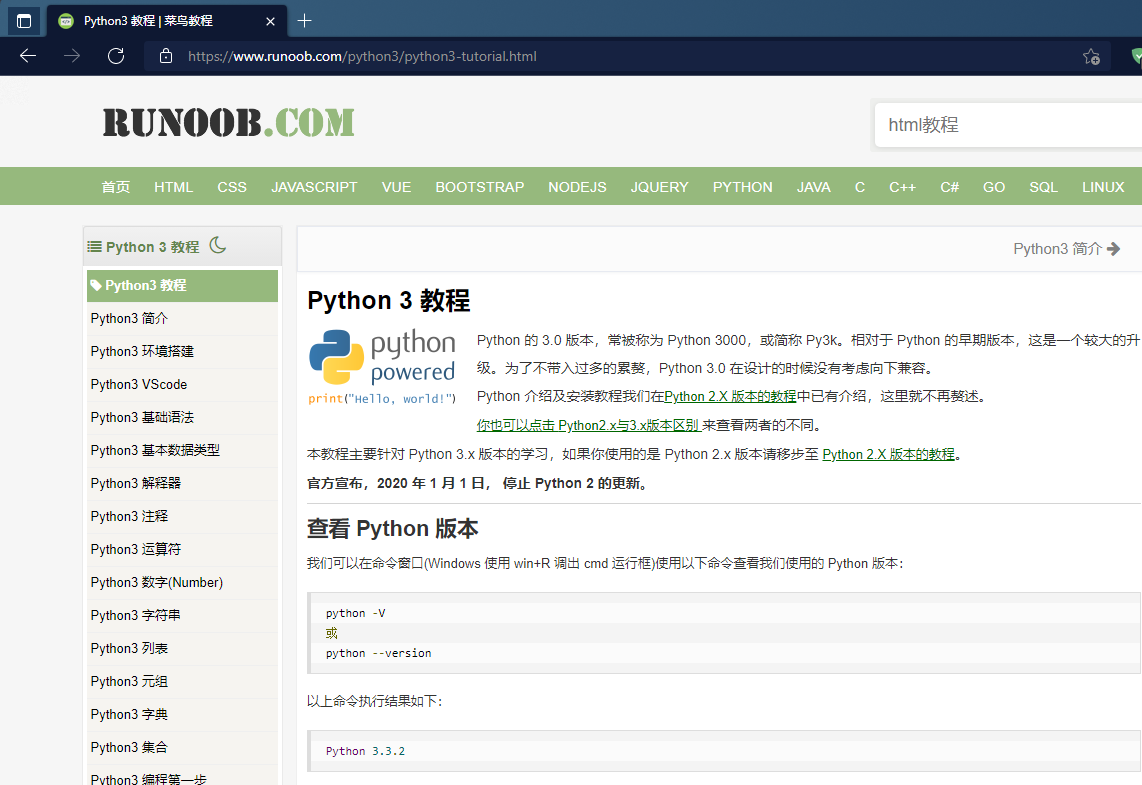Open Python3 字符串 in the sidebar
Image resolution: width=1142 pixels, height=785 pixels.
(182, 615)
